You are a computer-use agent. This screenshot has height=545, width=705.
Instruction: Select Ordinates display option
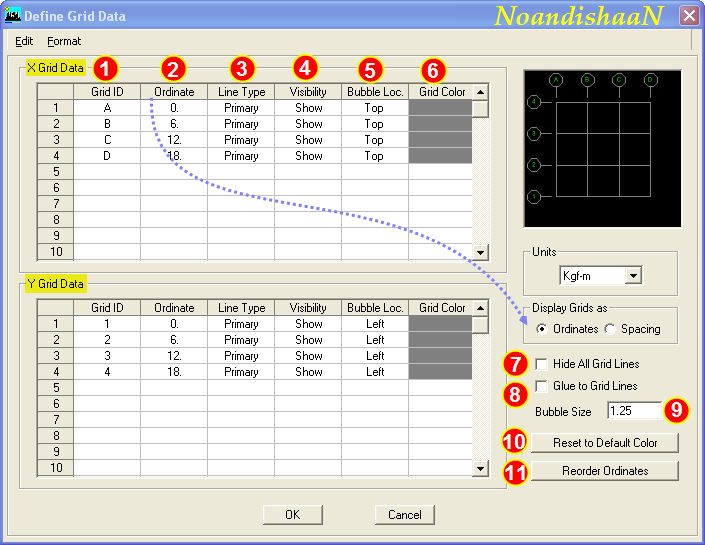(x=543, y=329)
